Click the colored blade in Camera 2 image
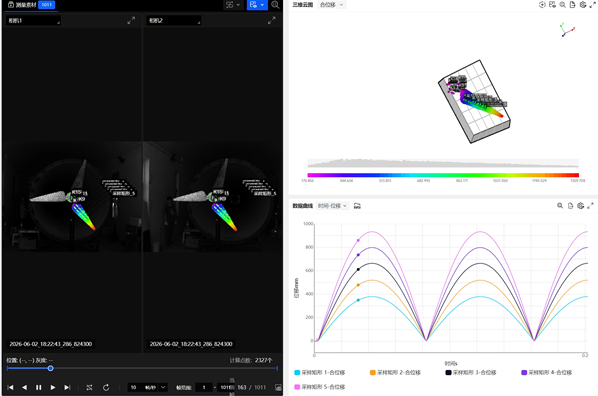This screenshot has width=598, height=396. pos(225,217)
